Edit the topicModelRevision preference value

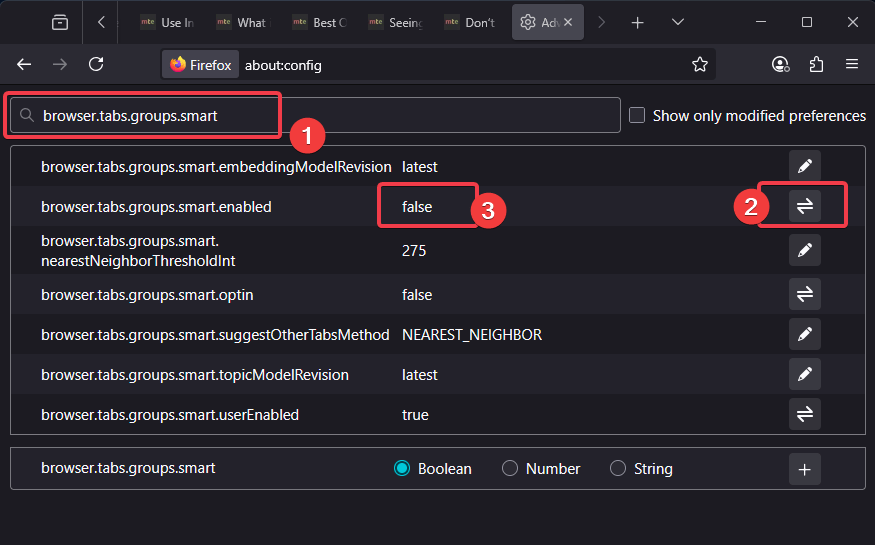(x=804, y=374)
